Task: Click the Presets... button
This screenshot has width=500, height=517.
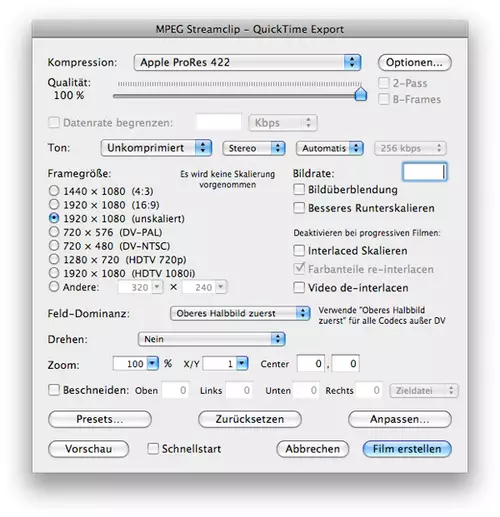Action: (100, 419)
